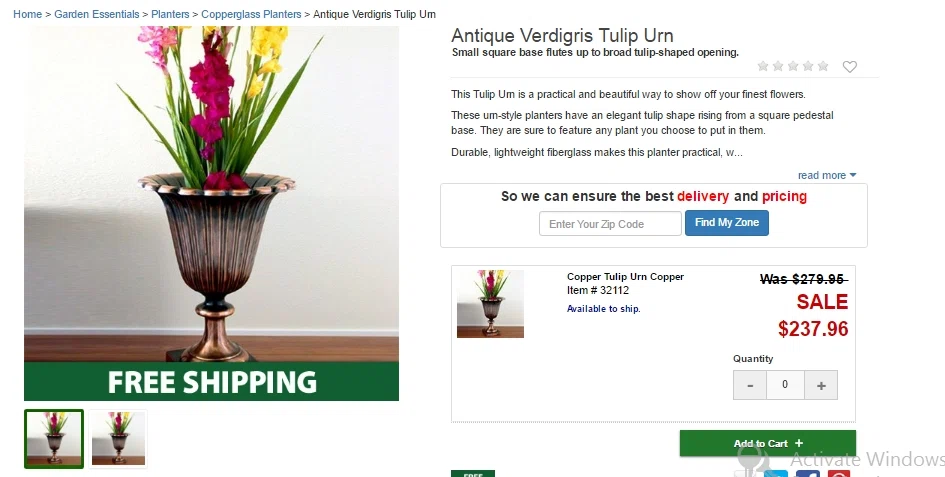This screenshot has height=477, width=945.
Task: Share on Pinterest using its icon
Action: (838, 473)
